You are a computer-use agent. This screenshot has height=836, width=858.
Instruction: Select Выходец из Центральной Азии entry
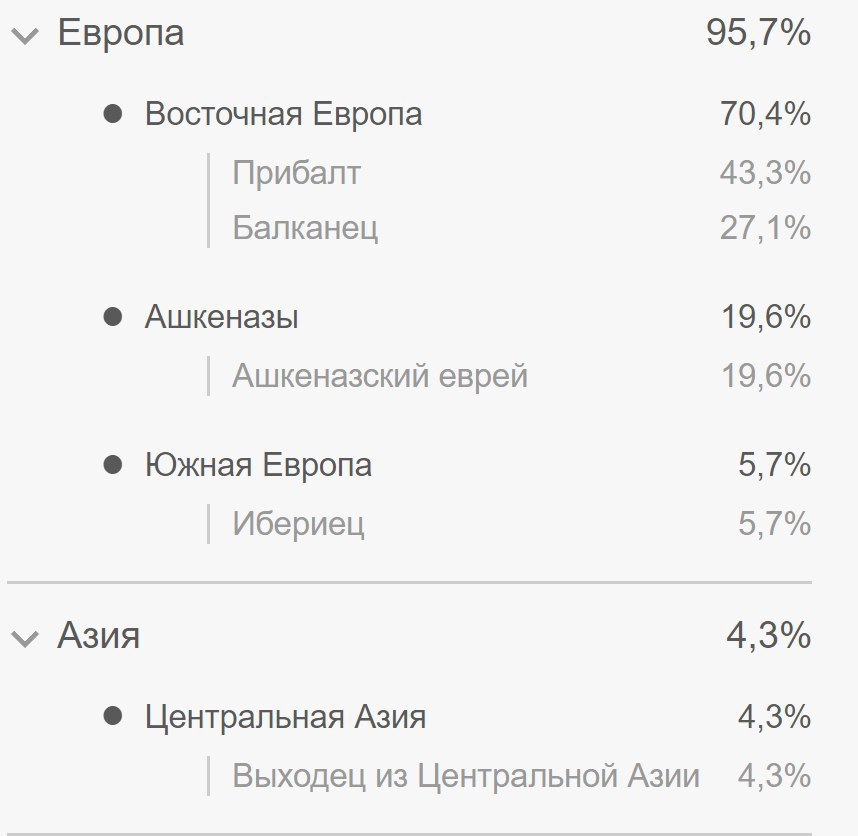tap(466, 776)
